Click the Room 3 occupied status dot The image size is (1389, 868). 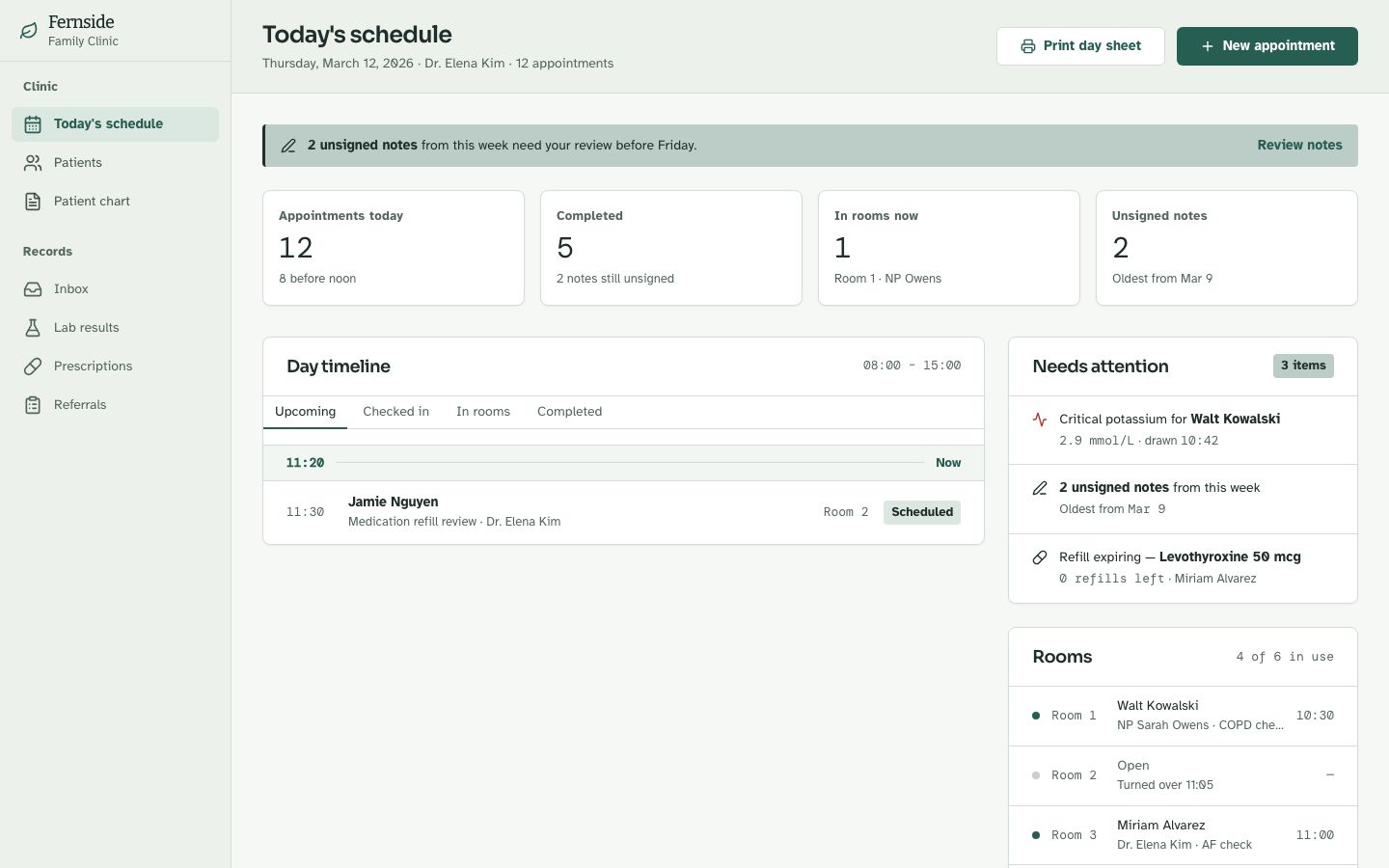point(1036,835)
